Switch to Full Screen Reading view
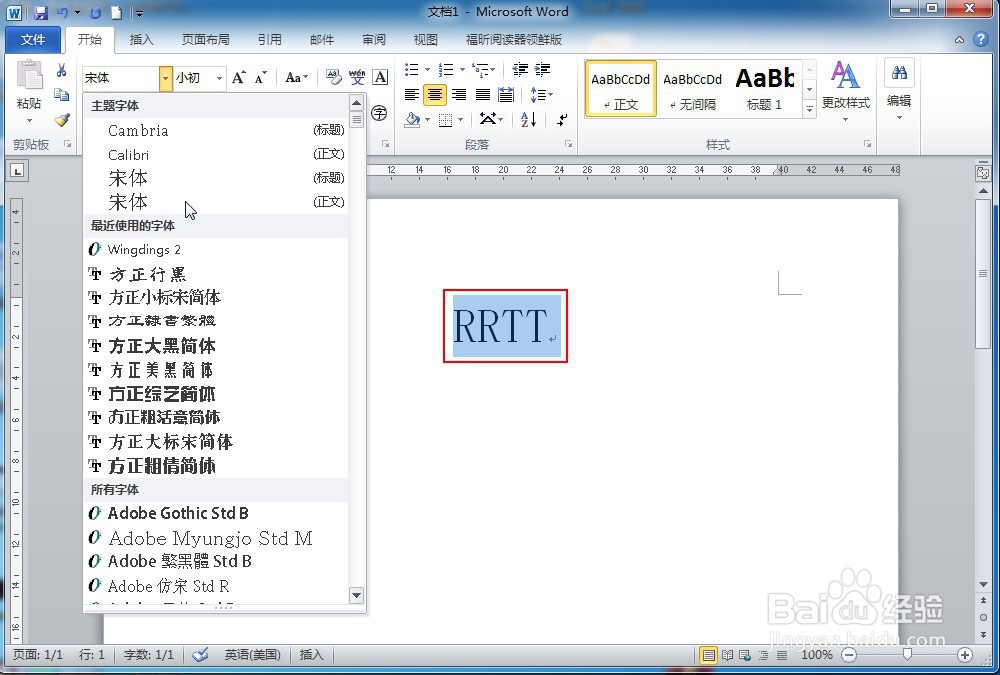This screenshot has height=675, width=1000. click(x=727, y=655)
